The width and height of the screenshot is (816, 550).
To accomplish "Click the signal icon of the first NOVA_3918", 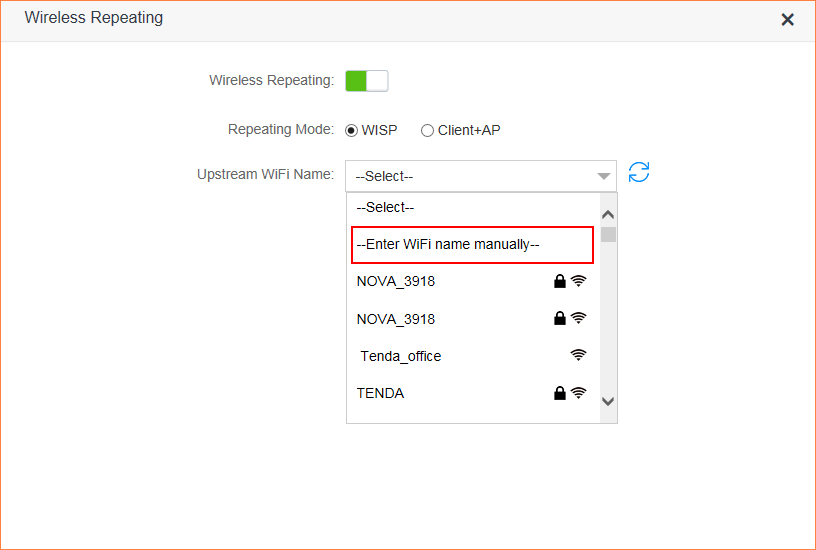I will (x=578, y=281).
